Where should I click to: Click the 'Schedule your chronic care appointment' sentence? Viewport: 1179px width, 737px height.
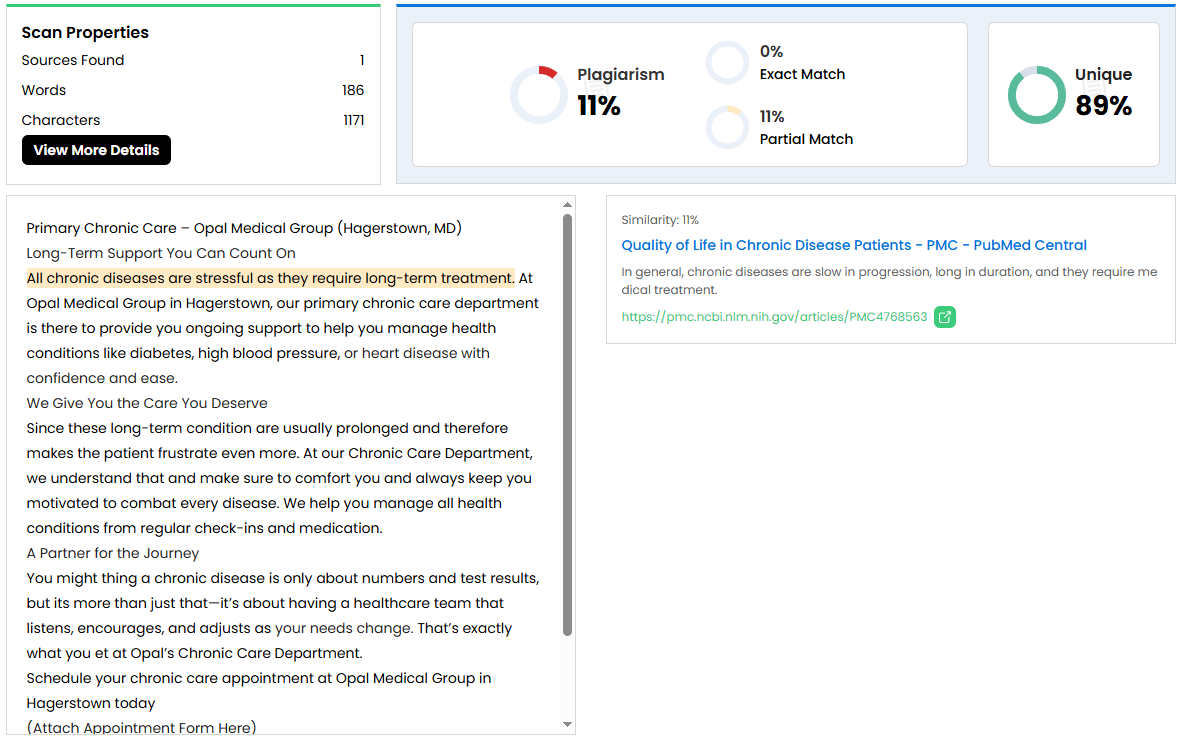tap(259, 690)
